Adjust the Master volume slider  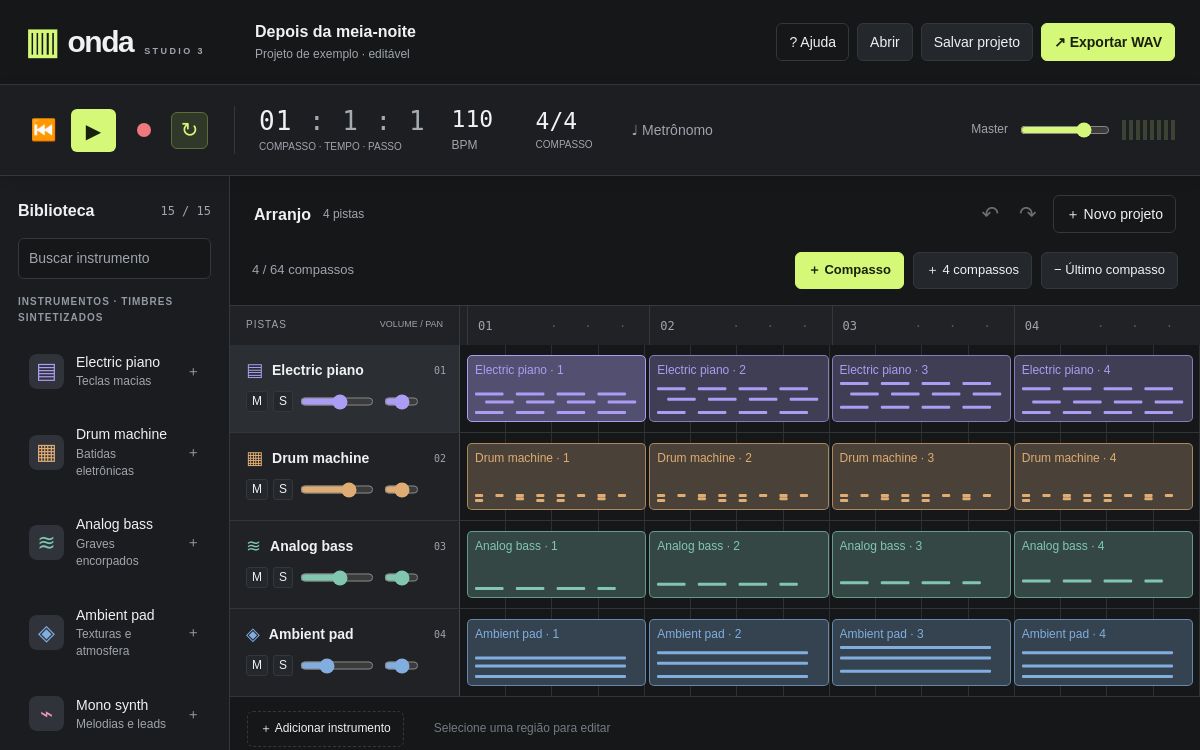click(1065, 130)
